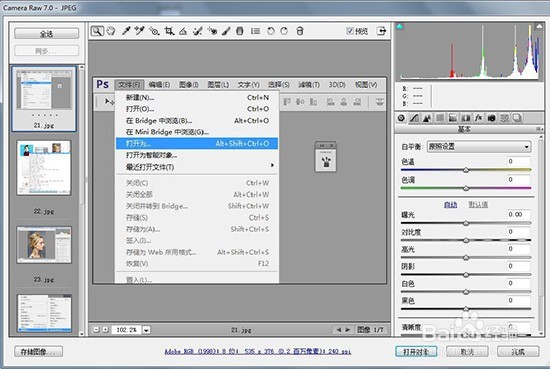The height and width of the screenshot is (369, 550).
Task: Select the Red Eye Removal tool
Action: coord(212,31)
